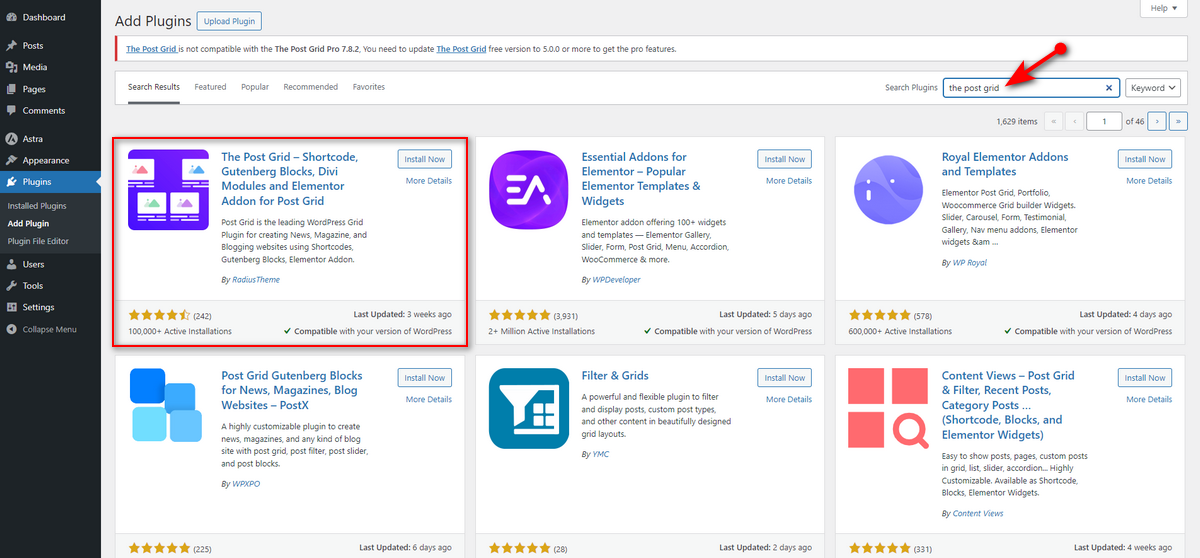Click Royal Elementor Addons logo
The width and height of the screenshot is (1200, 558).
click(889, 190)
